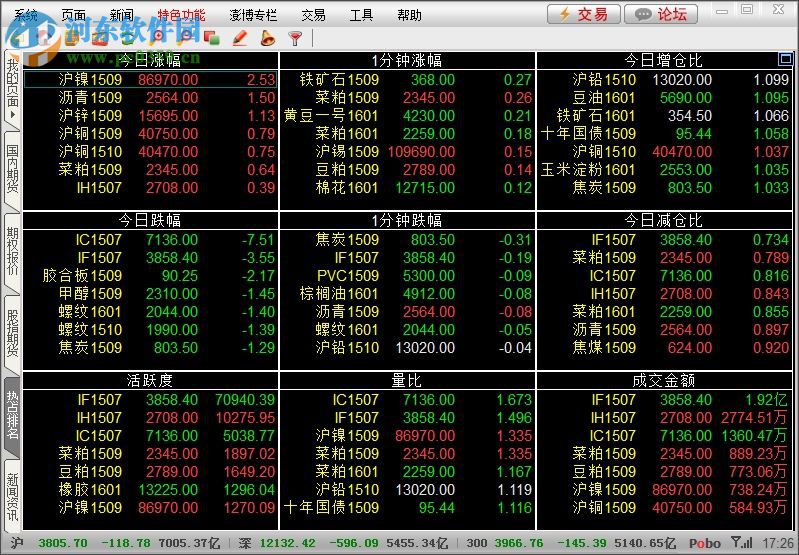
Task: Select 十年国债1509 row in 量比
Action: click(407, 508)
